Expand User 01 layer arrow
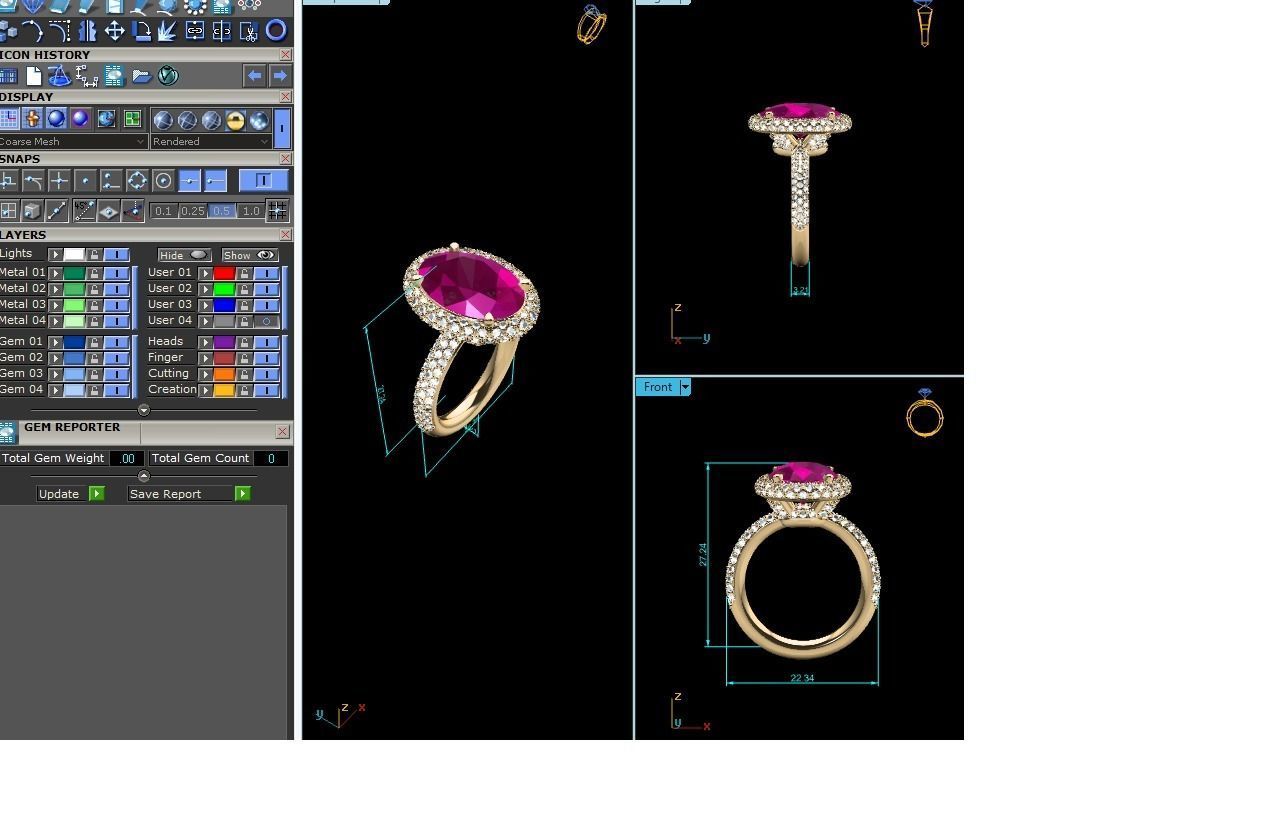Viewport: 1274px width, 816px height. coord(205,273)
